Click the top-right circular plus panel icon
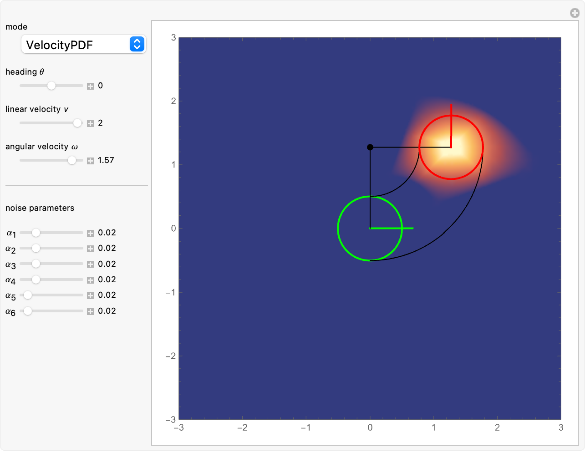The height and width of the screenshot is (452, 585). 575,13
